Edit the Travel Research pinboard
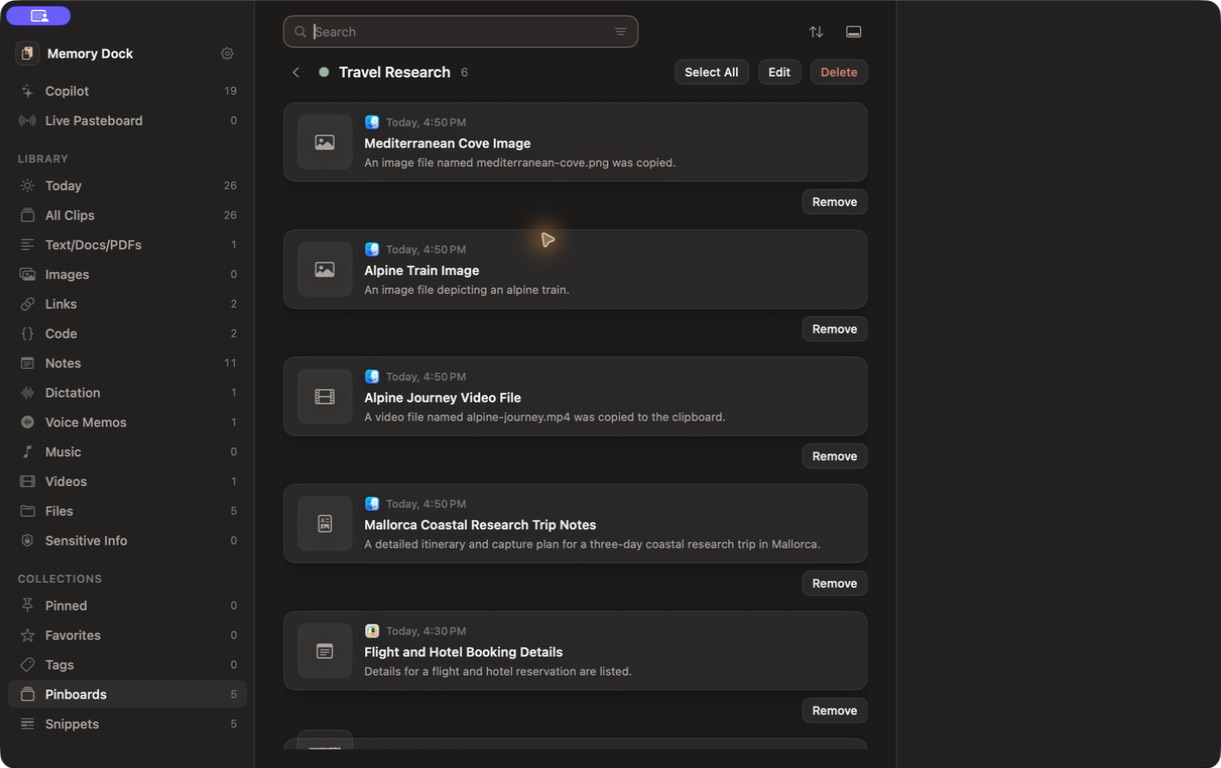Viewport: 1221px width, 768px height. [779, 72]
